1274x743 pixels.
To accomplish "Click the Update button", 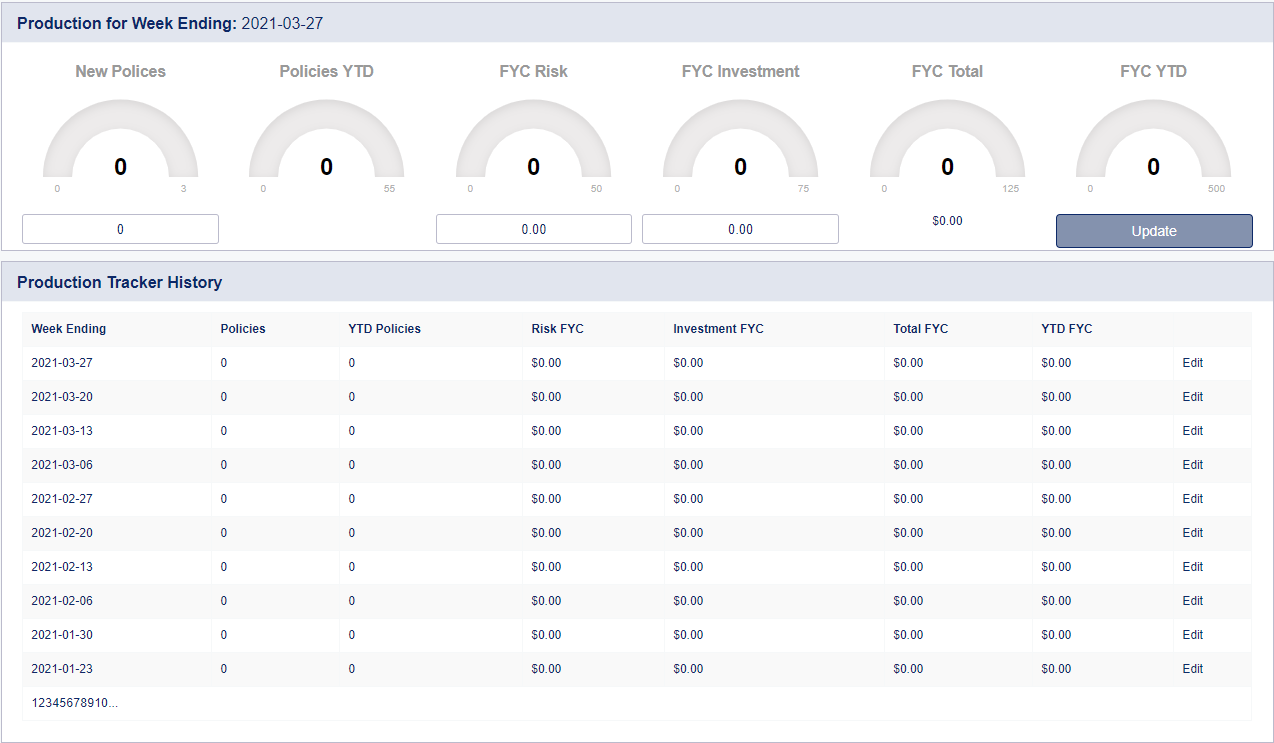I will [1153, 231].
